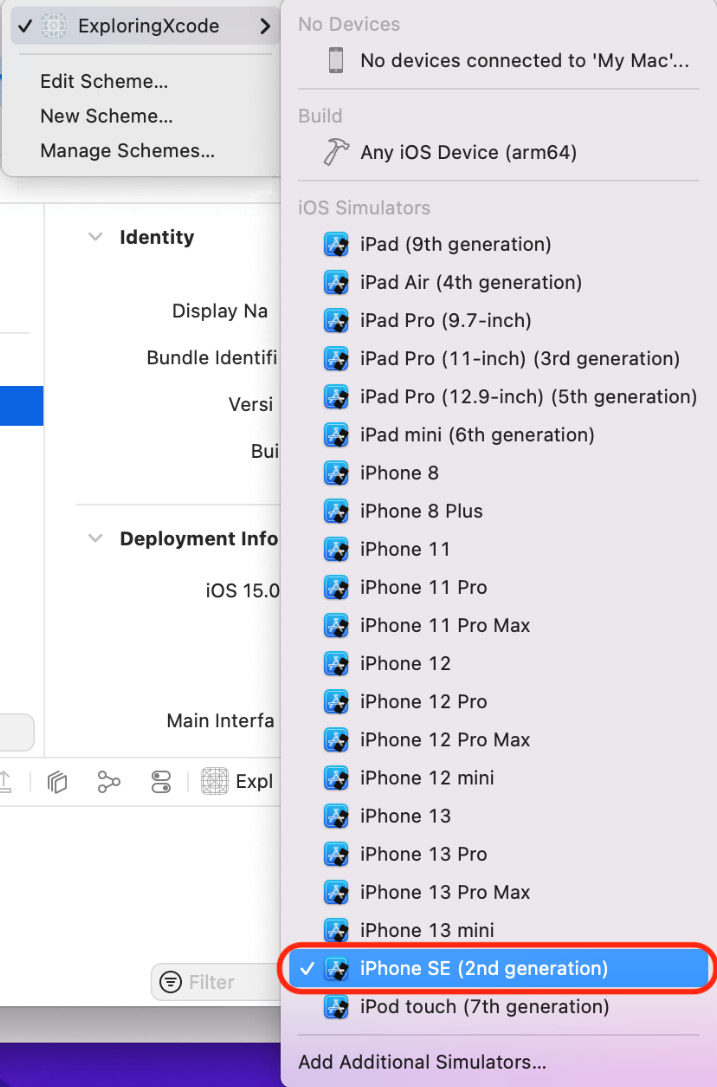
Task: Collapse the Deployment Info section
Action: click(x=96, y=539)
